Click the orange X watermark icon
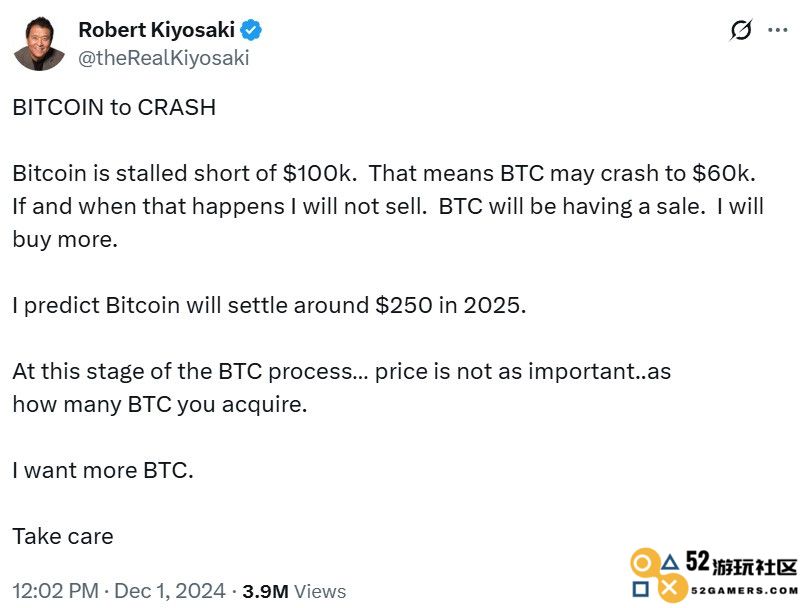This screenshot has height=608, width=807. tap(670, 588)
